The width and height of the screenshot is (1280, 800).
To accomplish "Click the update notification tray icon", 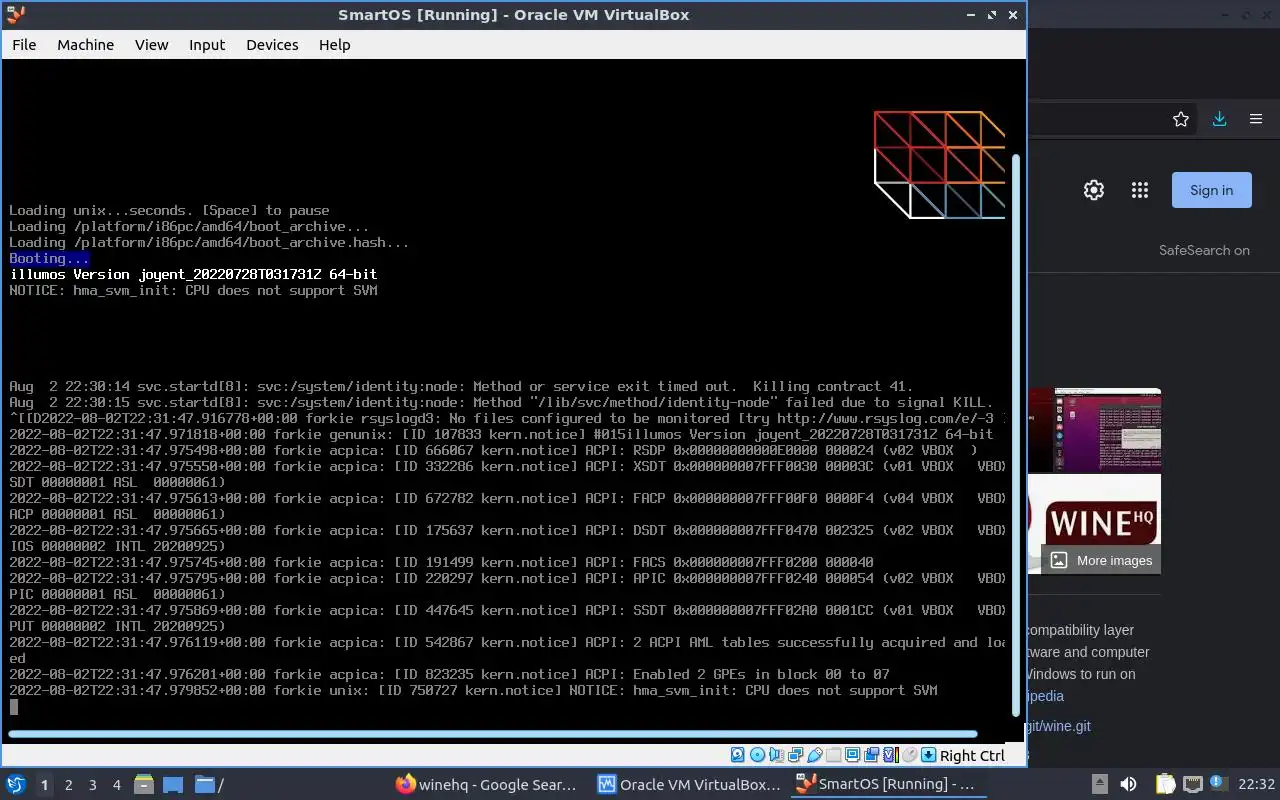I will click(1218, 783).
